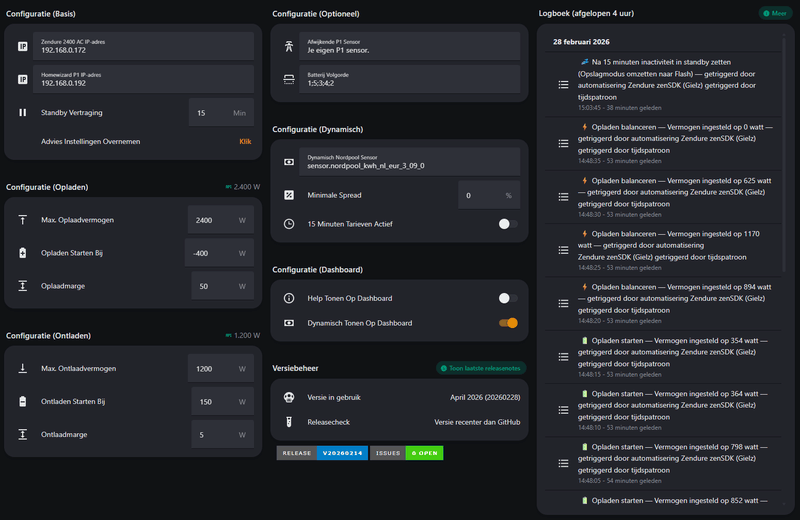Click the battery icon beside Opladen Starten Bij

[x=23, y=253]
